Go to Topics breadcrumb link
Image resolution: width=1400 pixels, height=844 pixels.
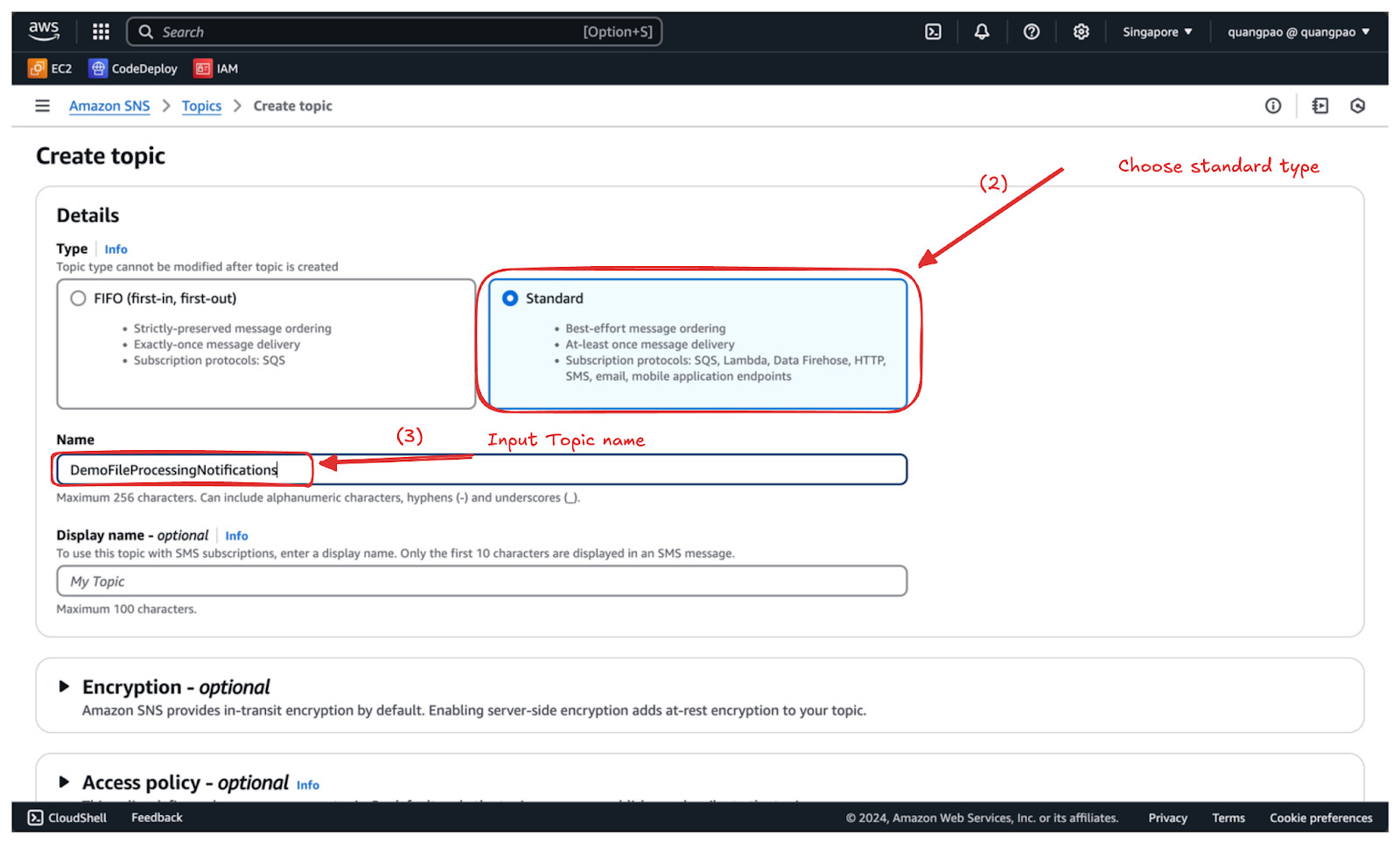click(x=201, y=106)
